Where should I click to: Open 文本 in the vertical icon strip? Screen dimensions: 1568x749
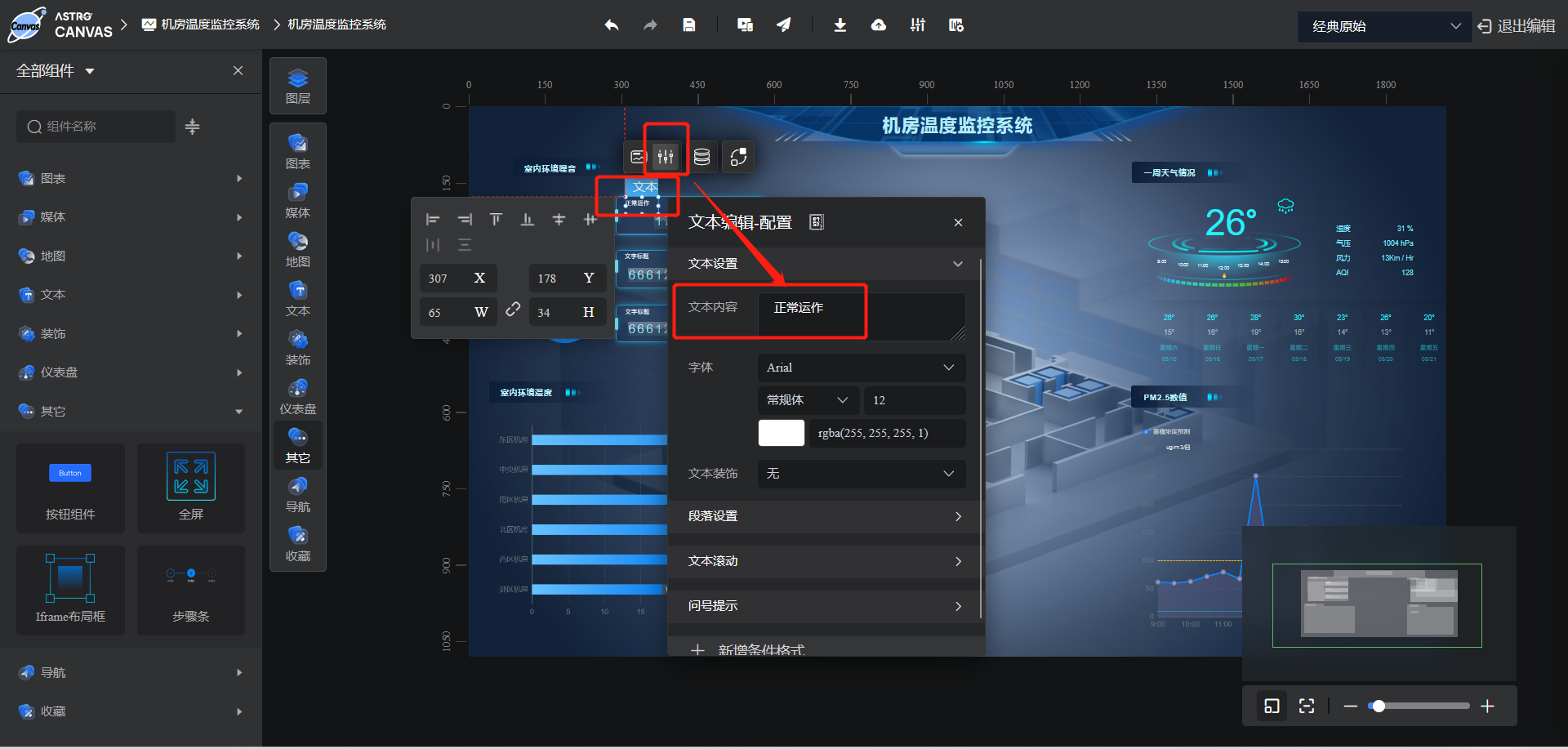click(x=298, y=298)
